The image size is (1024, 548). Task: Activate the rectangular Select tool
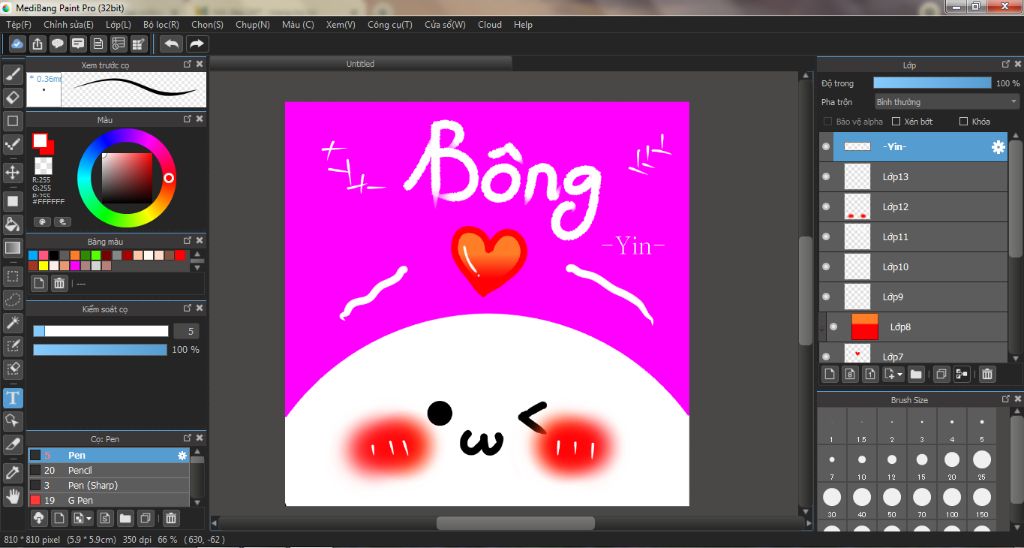tap(13, 276)
